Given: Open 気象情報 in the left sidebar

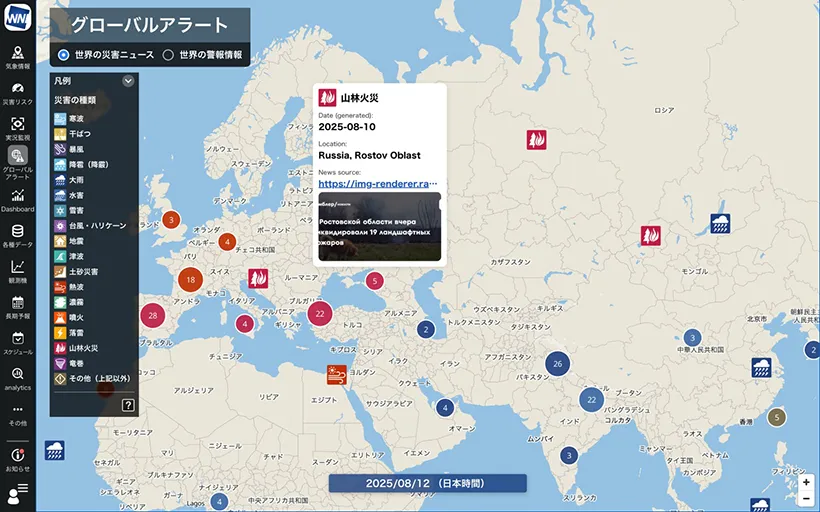Looking at the screenshot, I should [18, 57].
